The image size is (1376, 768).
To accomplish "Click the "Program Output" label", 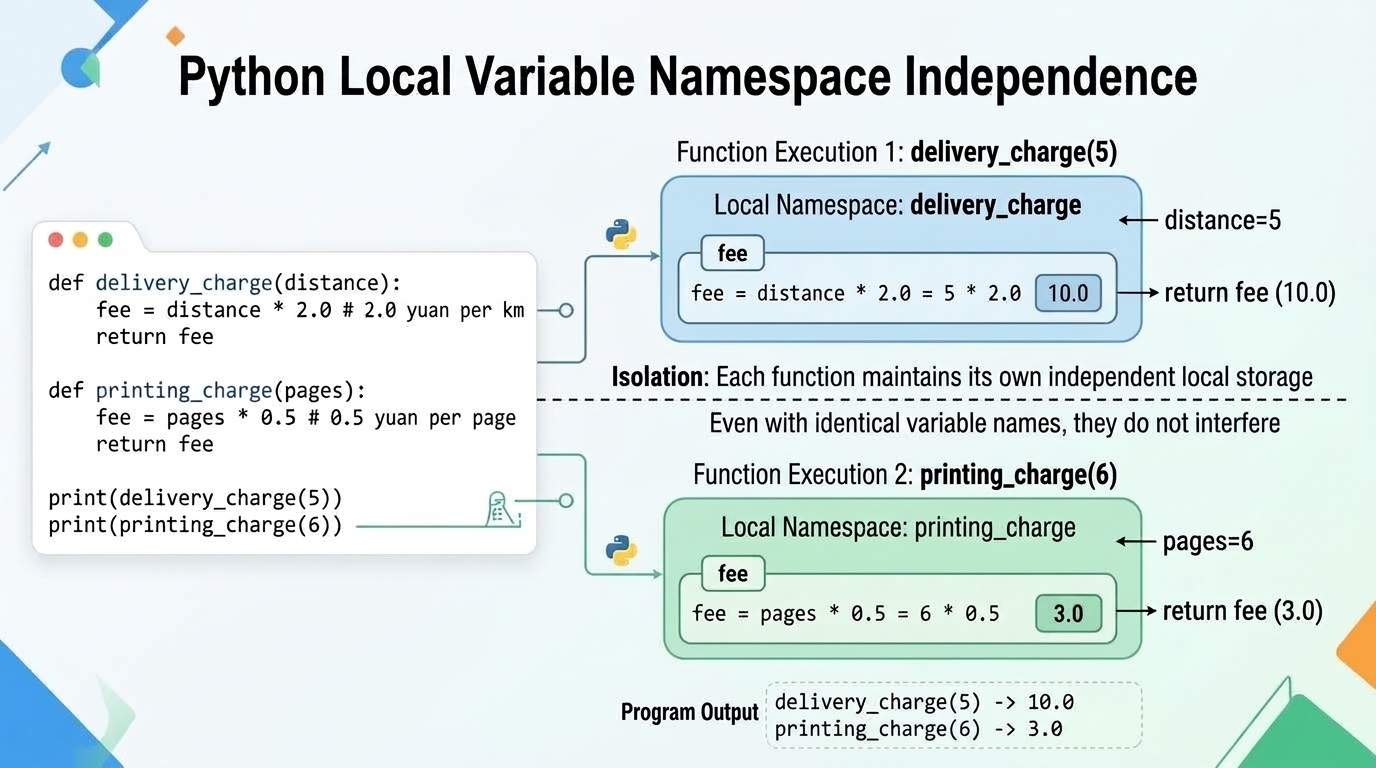I will [690, 713].
